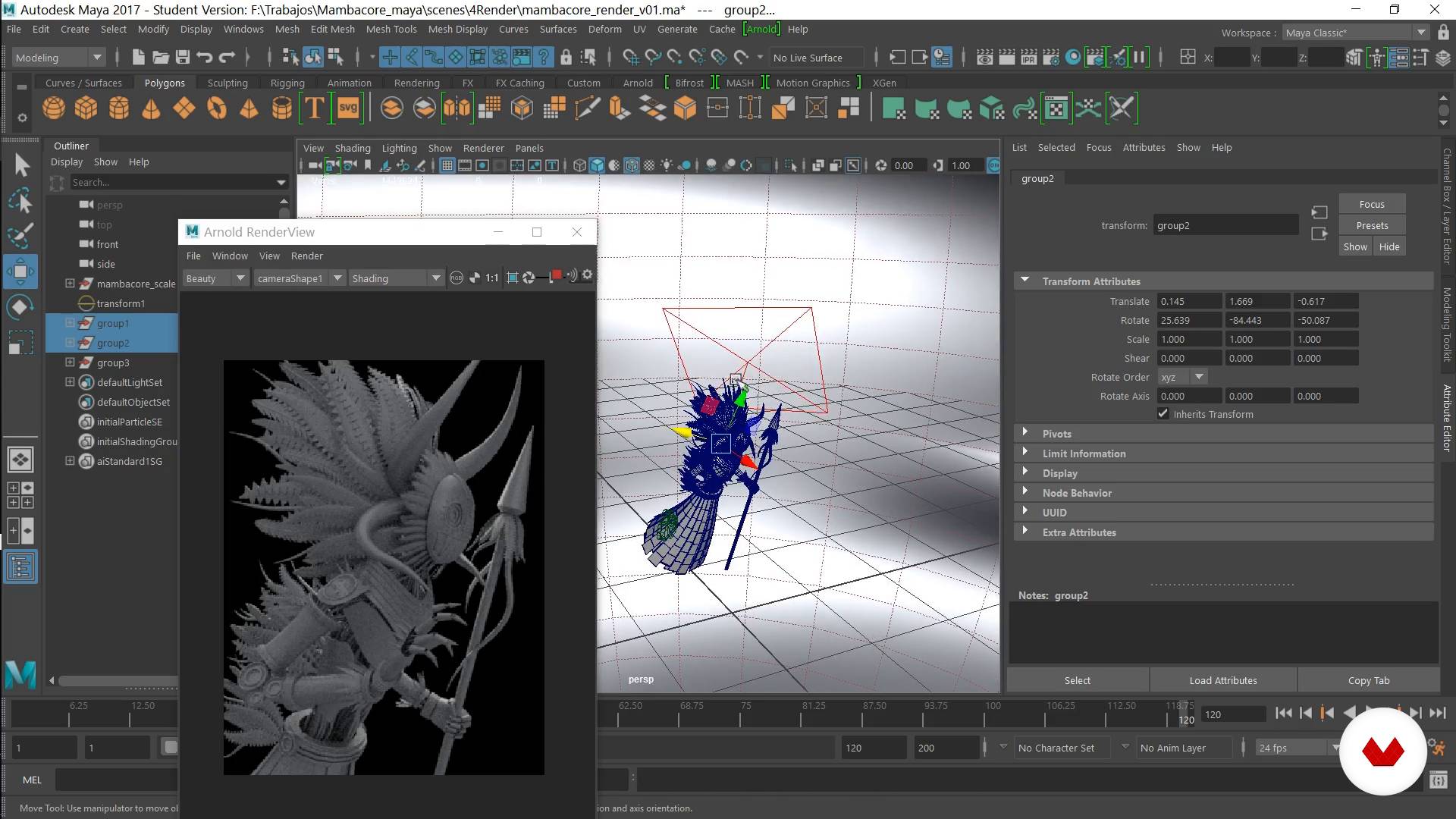Click the Outliner search field
The image size is (1456, 819).
coord(179,182)
